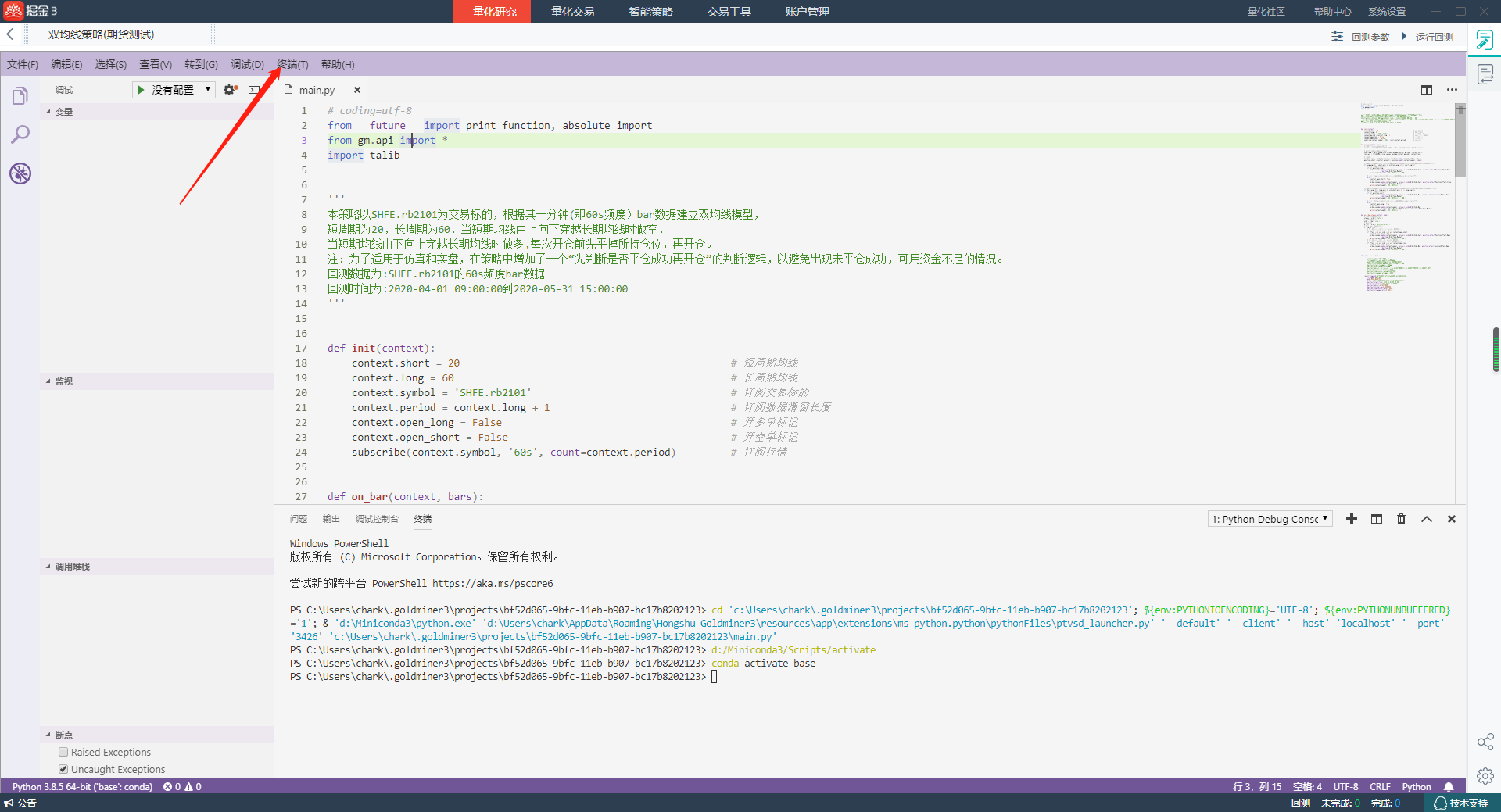Open 量化社区 community link
1501x812 pixels.
click(x=1266, y=11)
